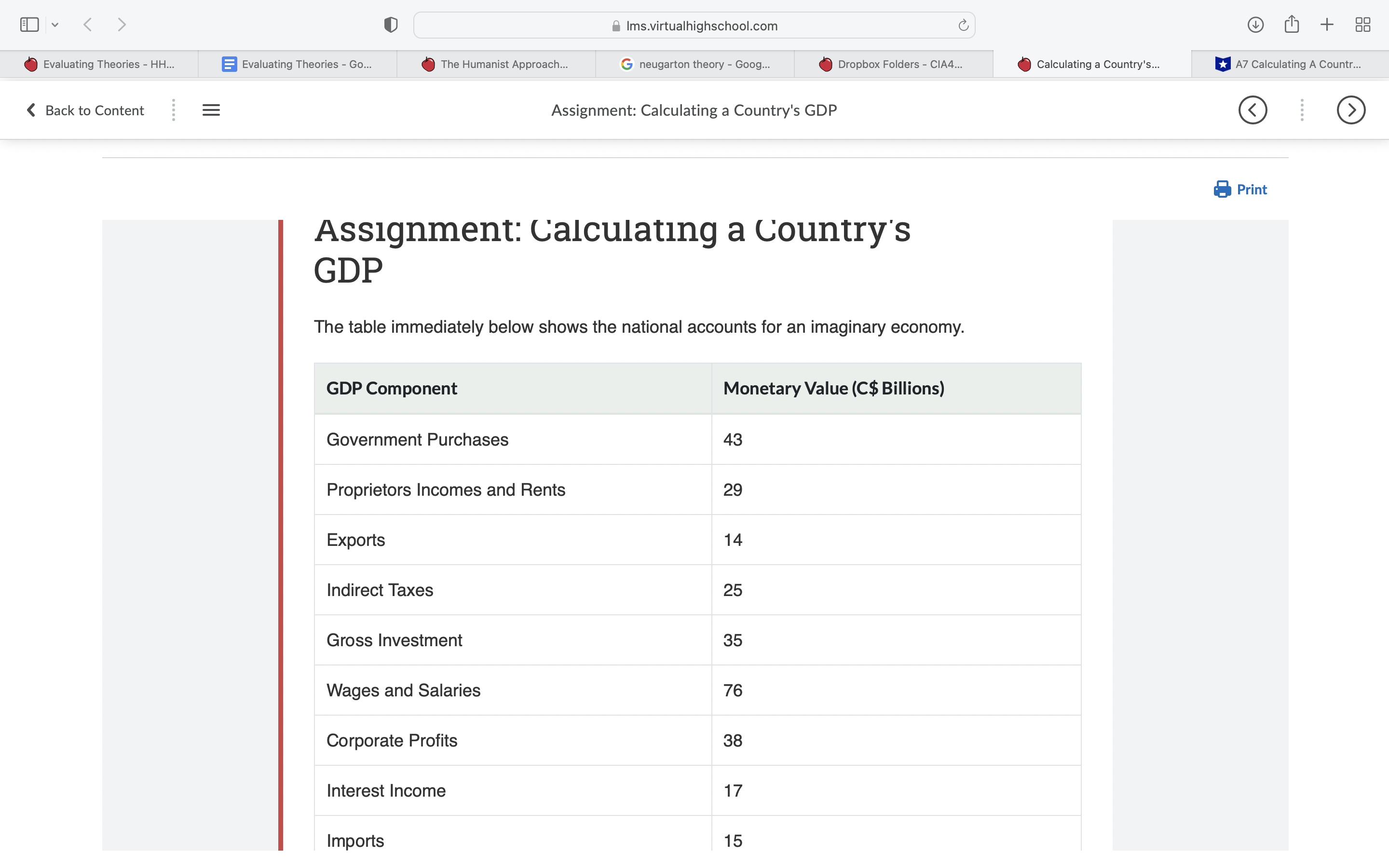The height and width of the screenshot is (868, 1389).
Task: Show the tab overview grid
Action: click(1363, 24)
